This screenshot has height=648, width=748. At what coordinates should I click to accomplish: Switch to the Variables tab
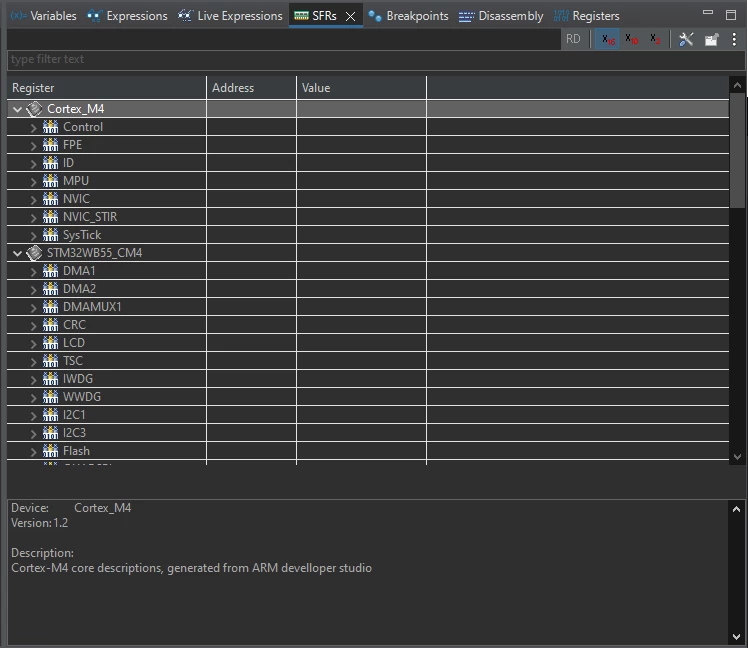pyautogui.click(x=43, y=16)
